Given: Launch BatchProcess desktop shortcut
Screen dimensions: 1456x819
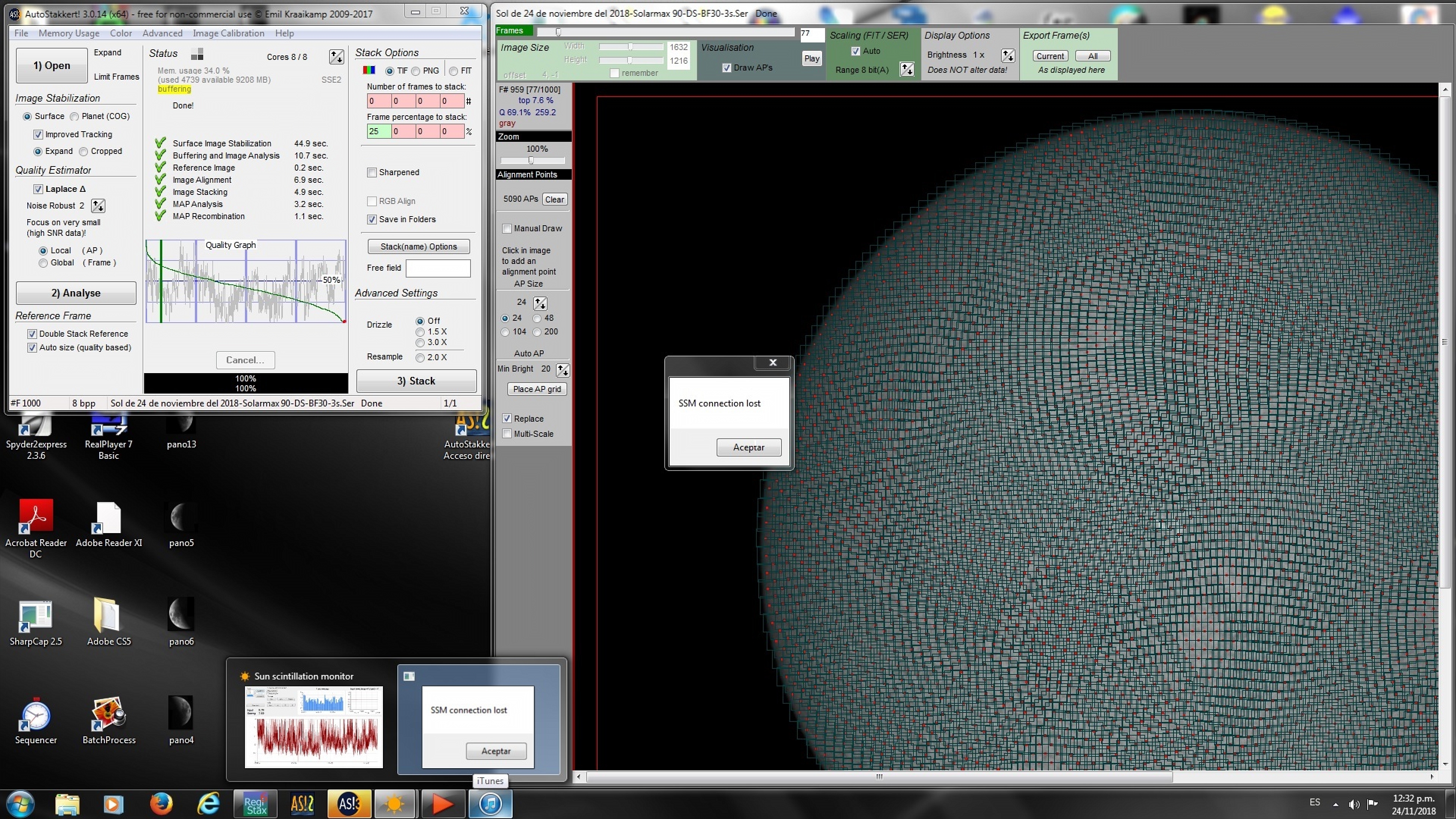Looking at the screenshot, I should (x=108, y=721).
